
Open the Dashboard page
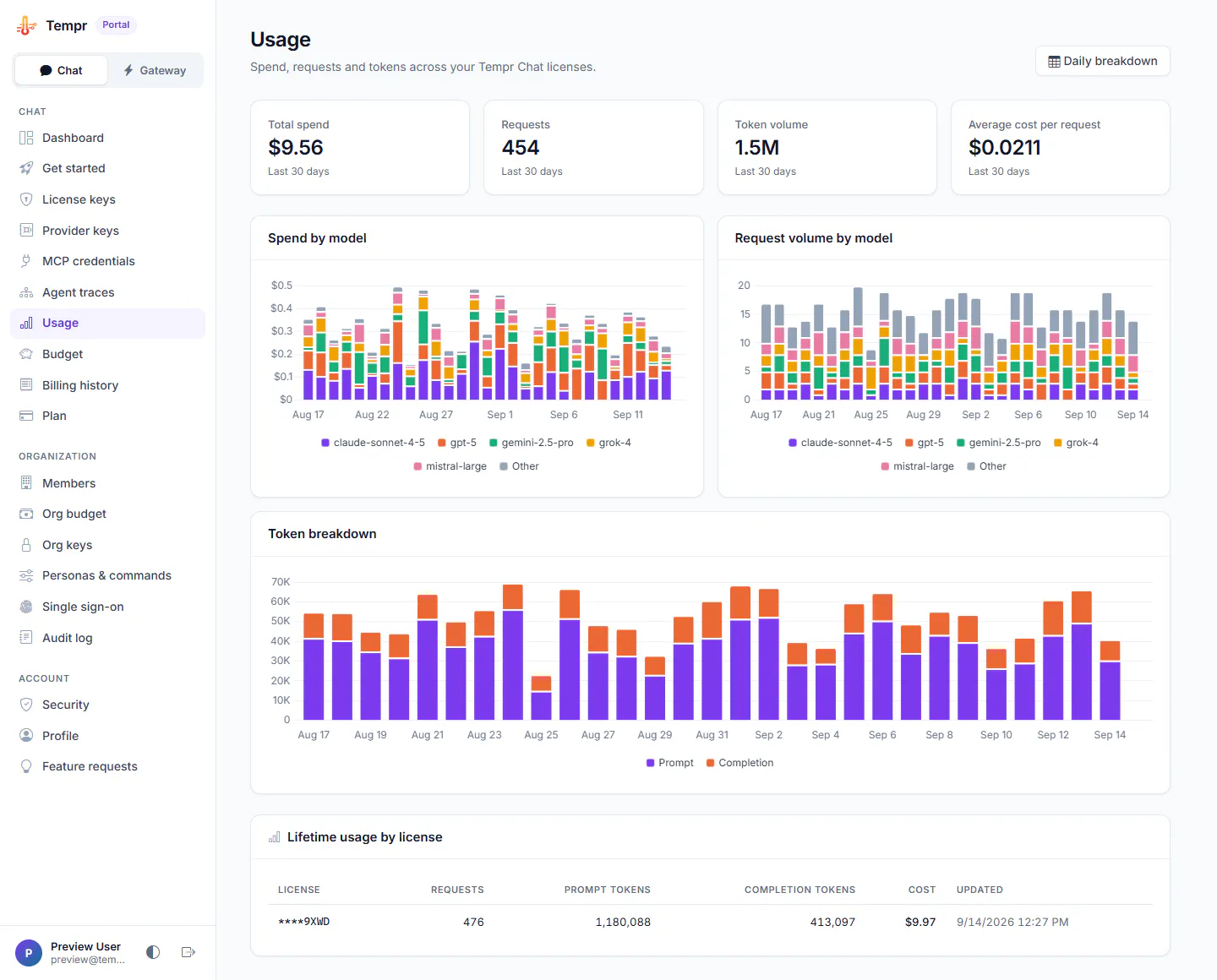click(x=108, y=138)
